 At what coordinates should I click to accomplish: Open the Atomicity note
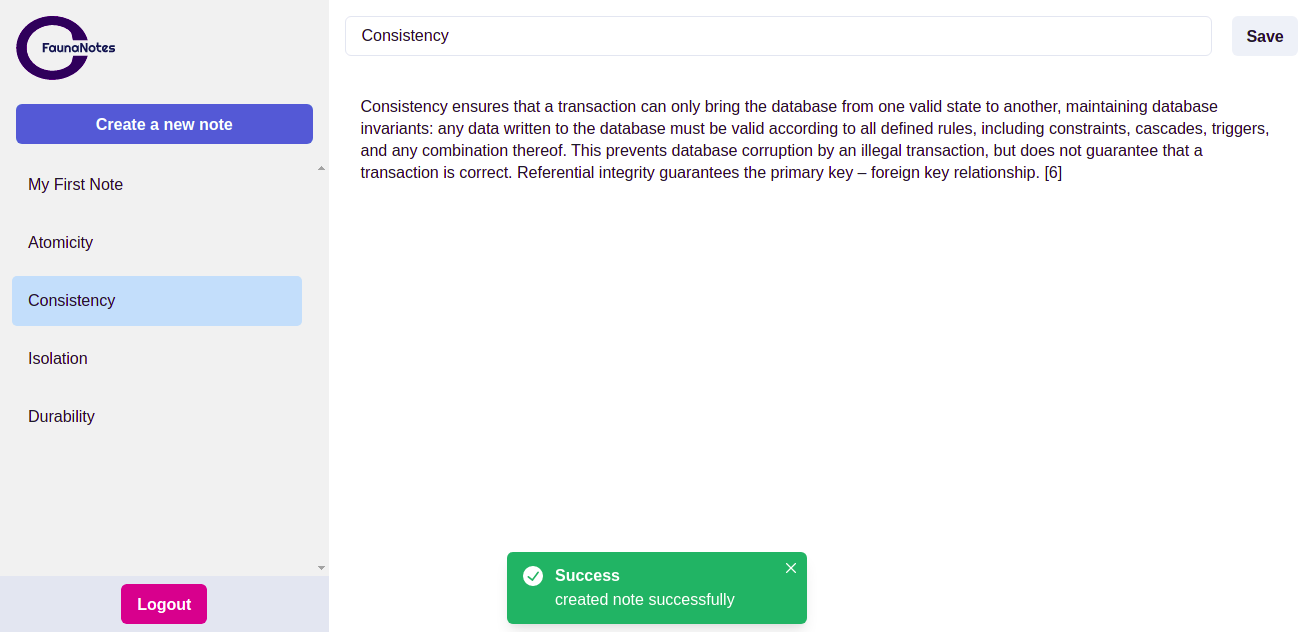point(61,243)
